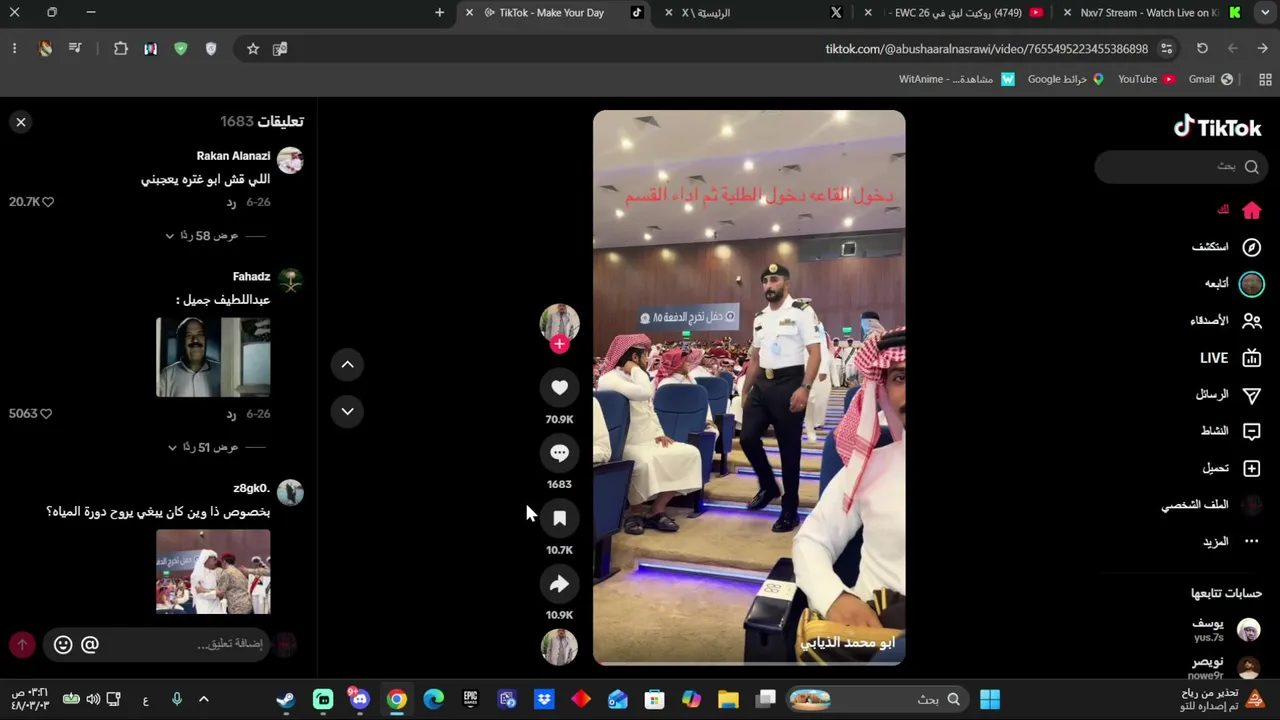This screenshot has width=1280, height=720.
Task: Bookmark this page with the star icon
Action: 253,49
